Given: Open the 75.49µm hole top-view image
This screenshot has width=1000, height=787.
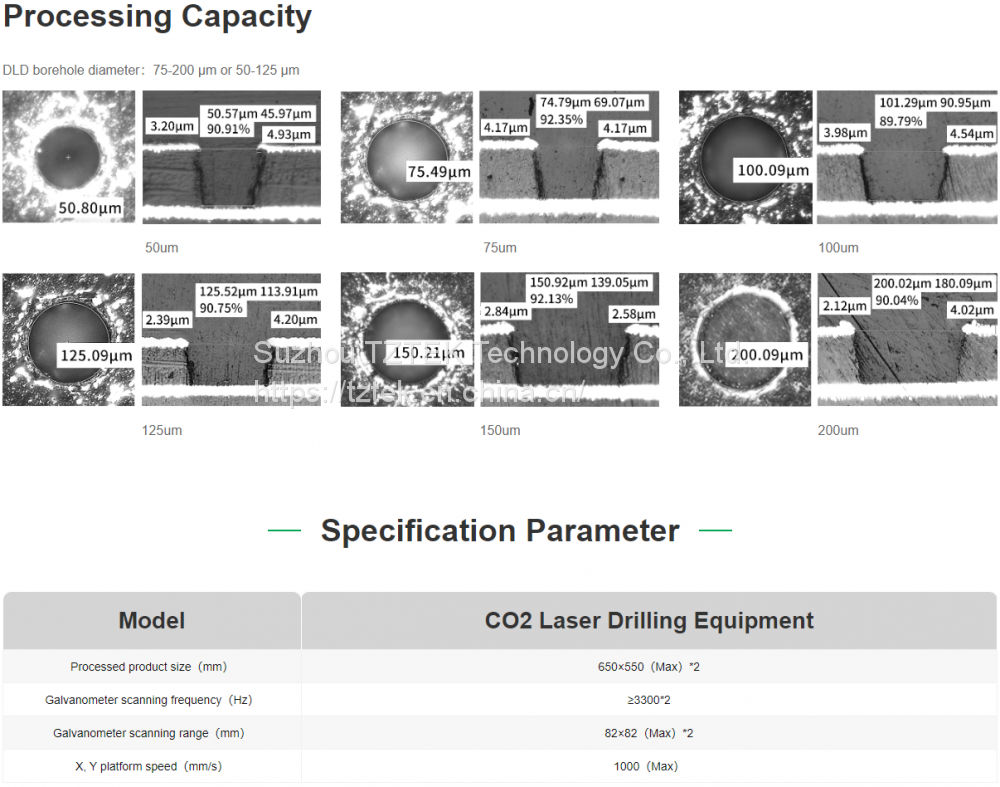Looking at the screenshot, I should (406, 157).
